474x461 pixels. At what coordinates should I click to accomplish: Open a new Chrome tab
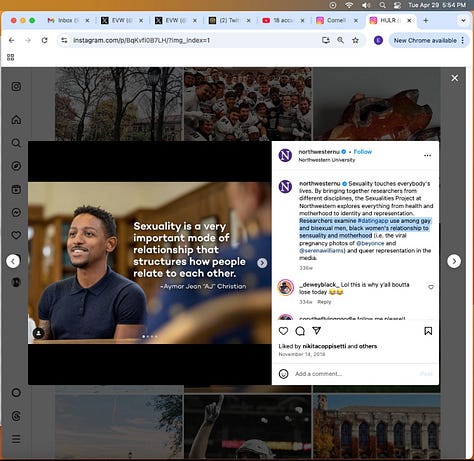click(426, 20)
